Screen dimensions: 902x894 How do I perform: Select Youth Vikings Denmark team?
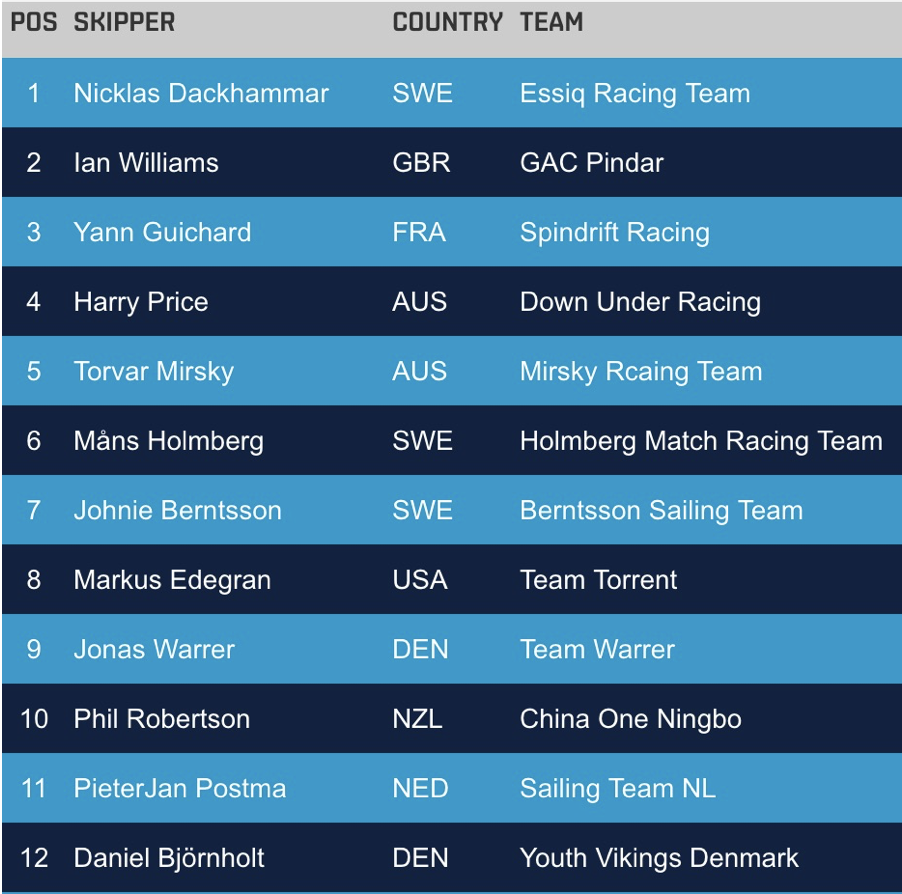coord(659,858)
